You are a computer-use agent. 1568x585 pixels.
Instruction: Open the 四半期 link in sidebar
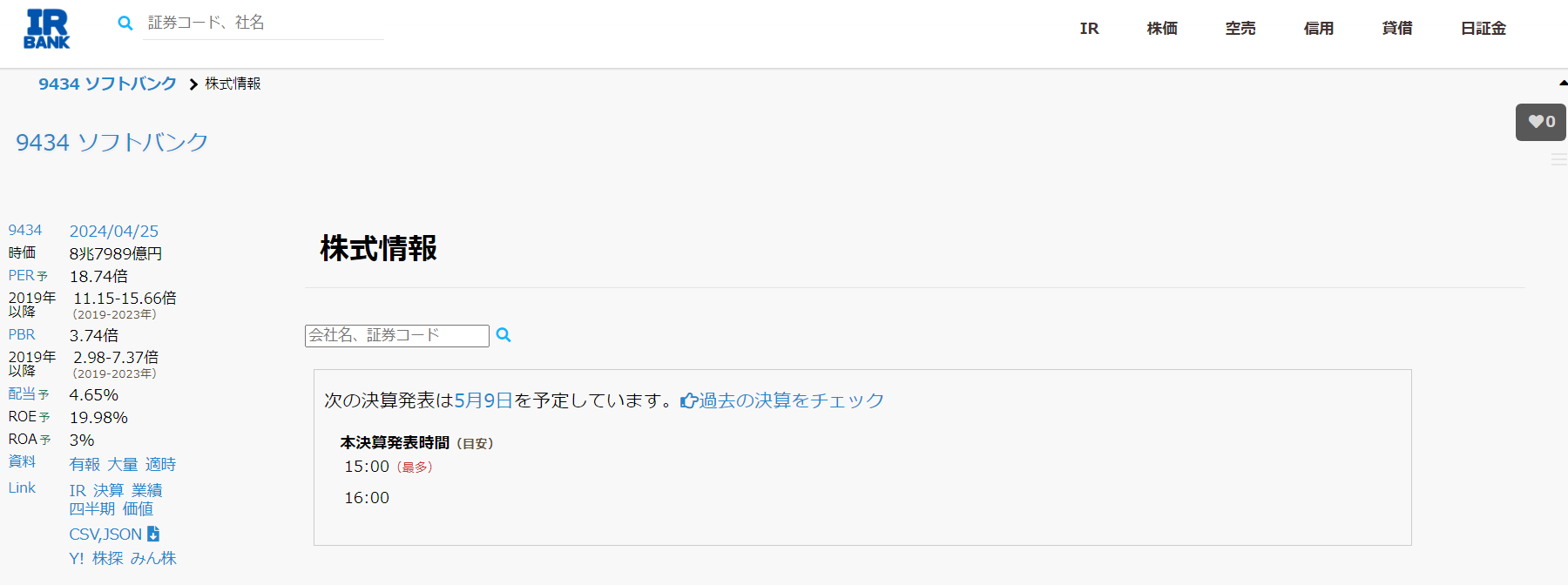pyautogui.click(x=92, y=509)
